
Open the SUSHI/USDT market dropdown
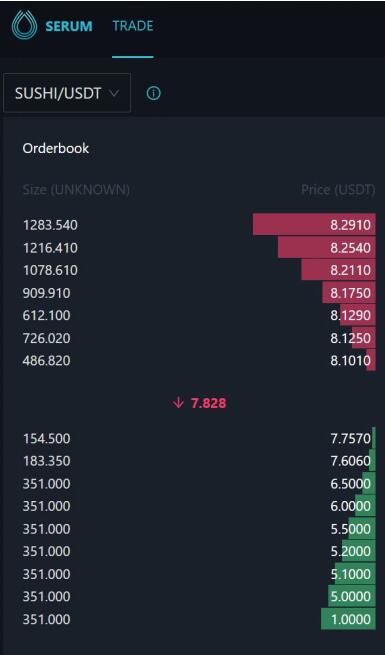click(67, 93)
